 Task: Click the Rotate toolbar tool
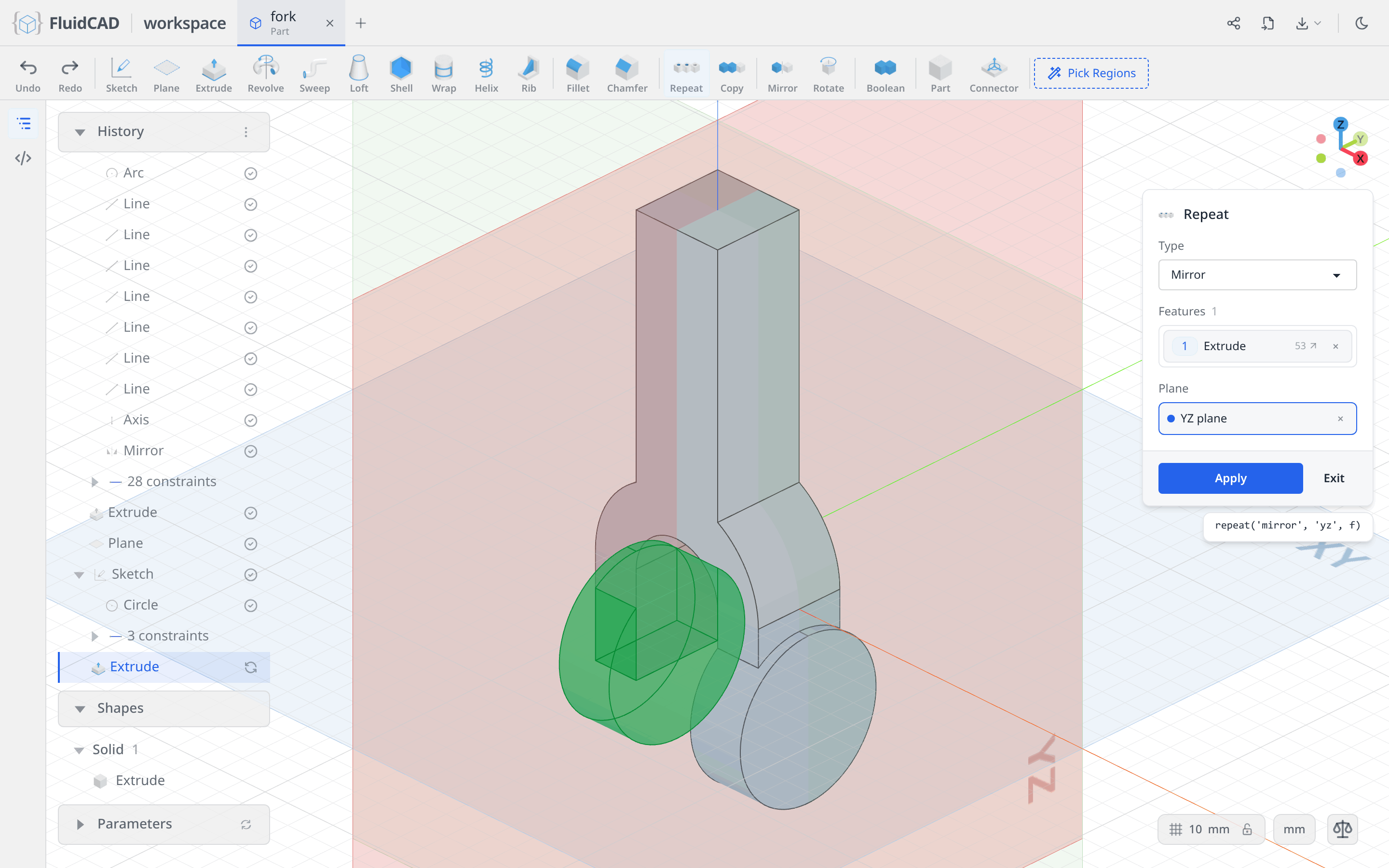point(828,74)
